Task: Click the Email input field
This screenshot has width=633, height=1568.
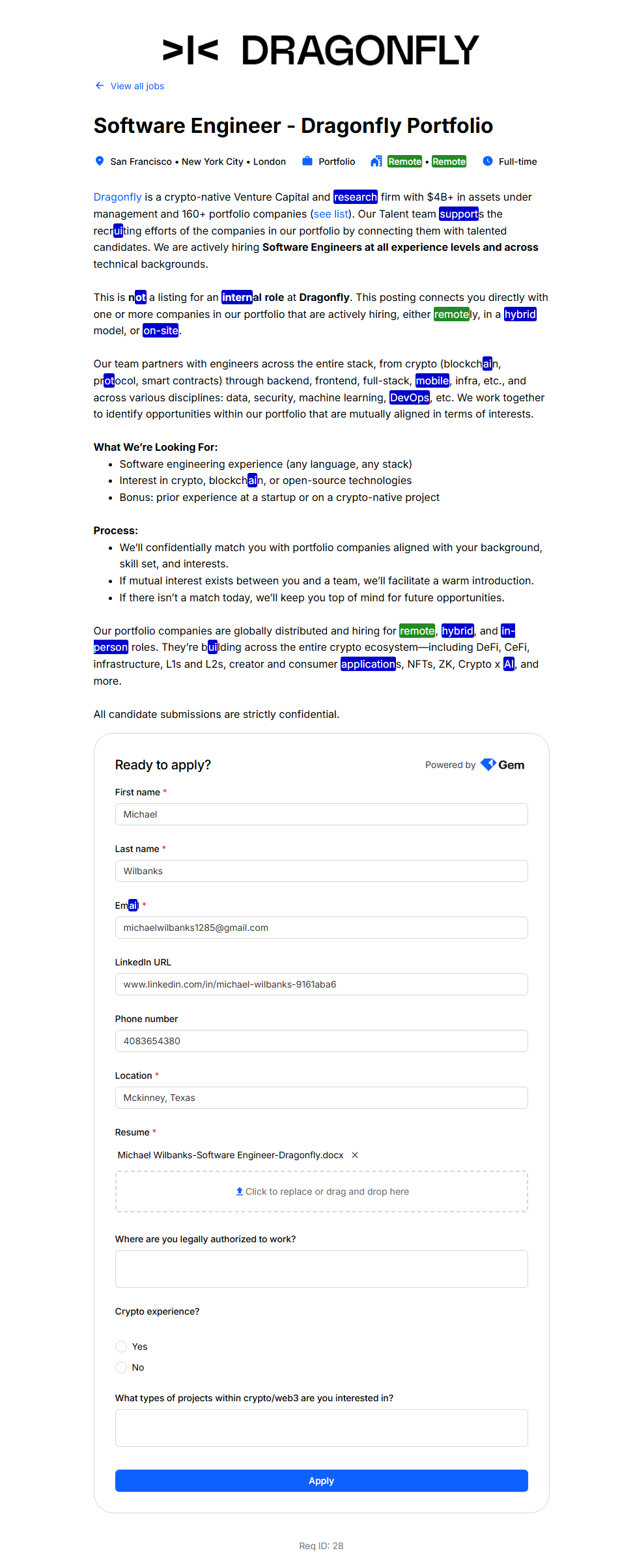Action: pos(321,928)
